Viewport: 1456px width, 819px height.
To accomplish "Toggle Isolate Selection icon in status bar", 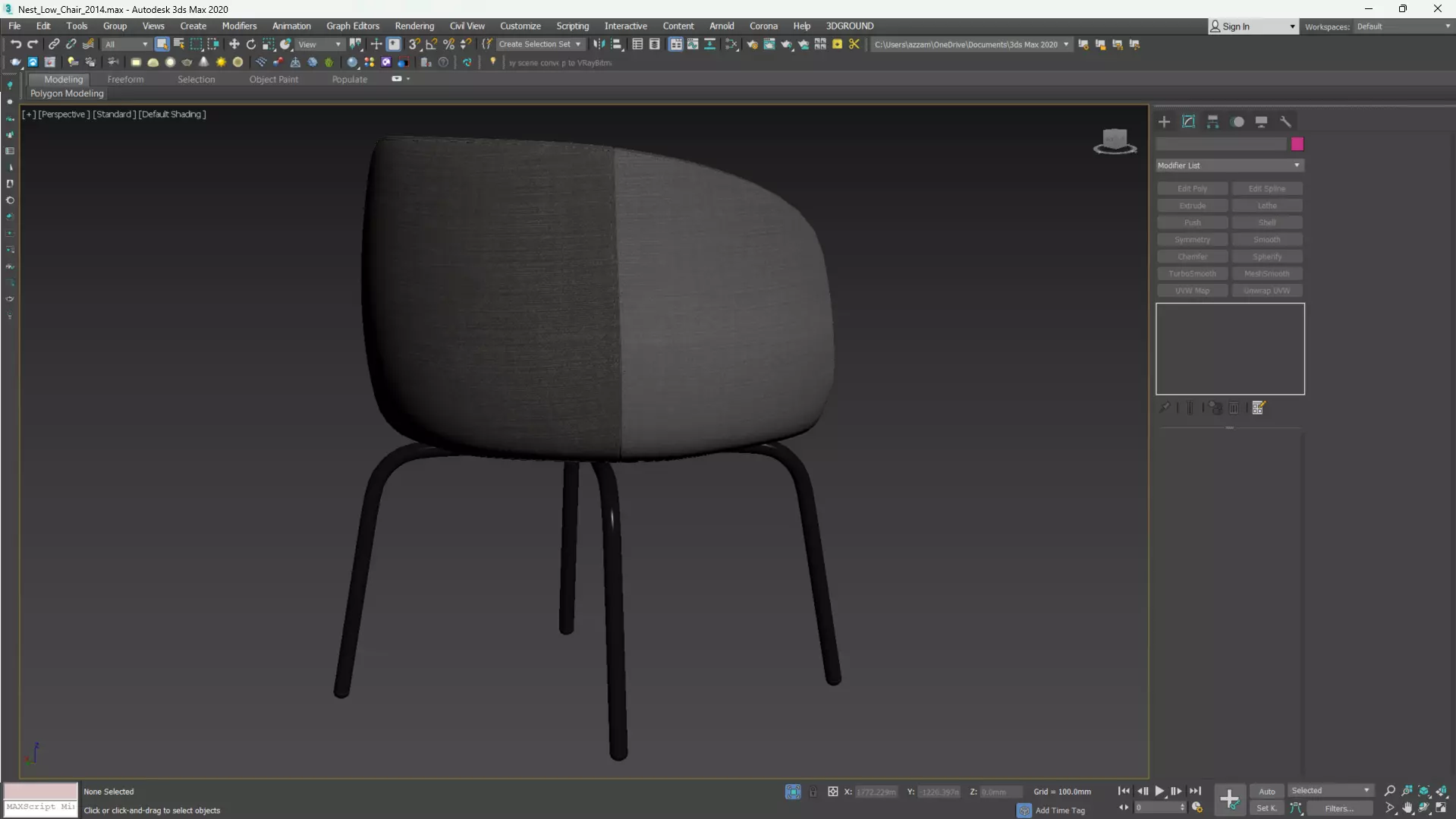I will [793, 792].
